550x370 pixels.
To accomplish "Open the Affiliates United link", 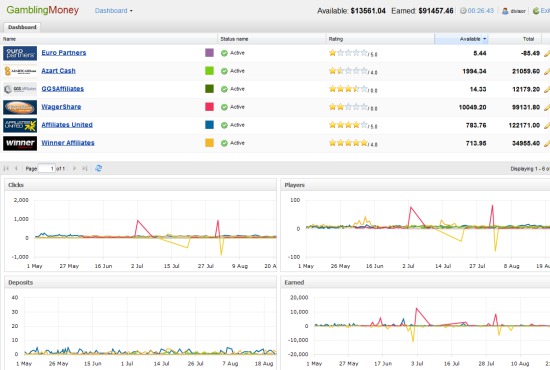I will coord(67,125).
